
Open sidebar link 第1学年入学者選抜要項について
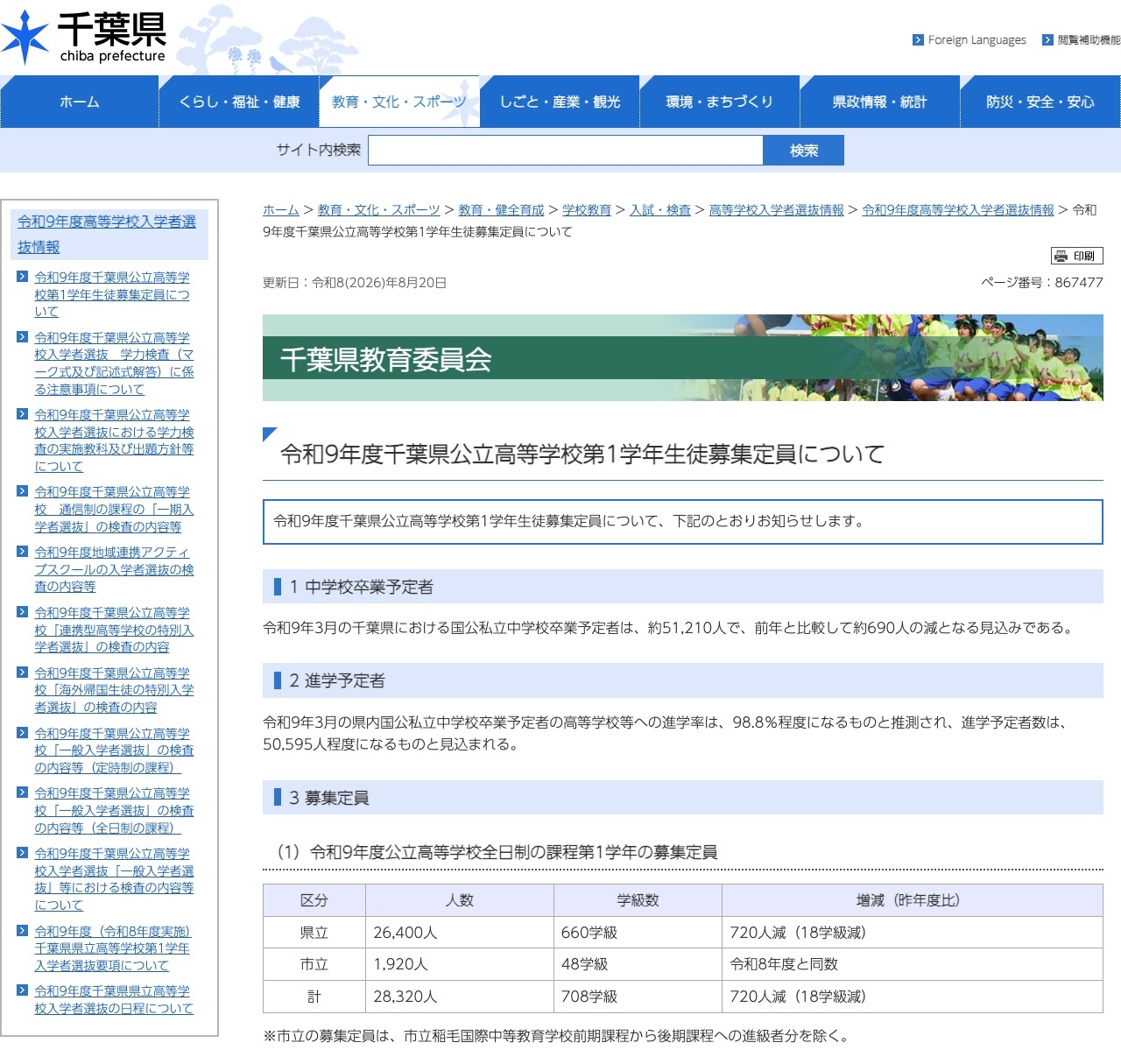pyautogui.click(x=112, y=948)
